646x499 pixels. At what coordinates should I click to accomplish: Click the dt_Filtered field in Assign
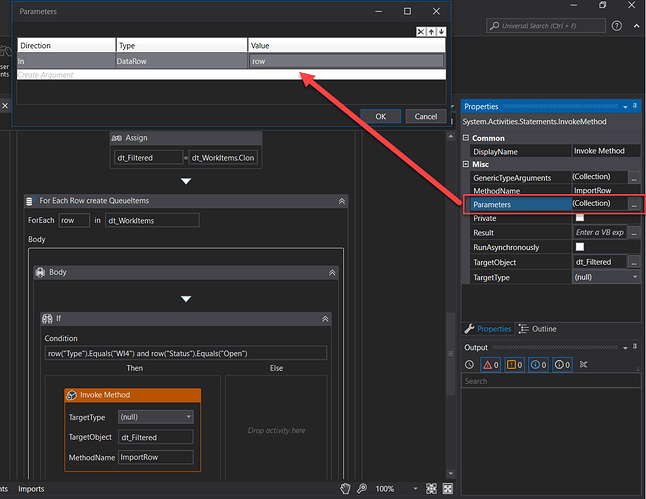pos(148,158)
